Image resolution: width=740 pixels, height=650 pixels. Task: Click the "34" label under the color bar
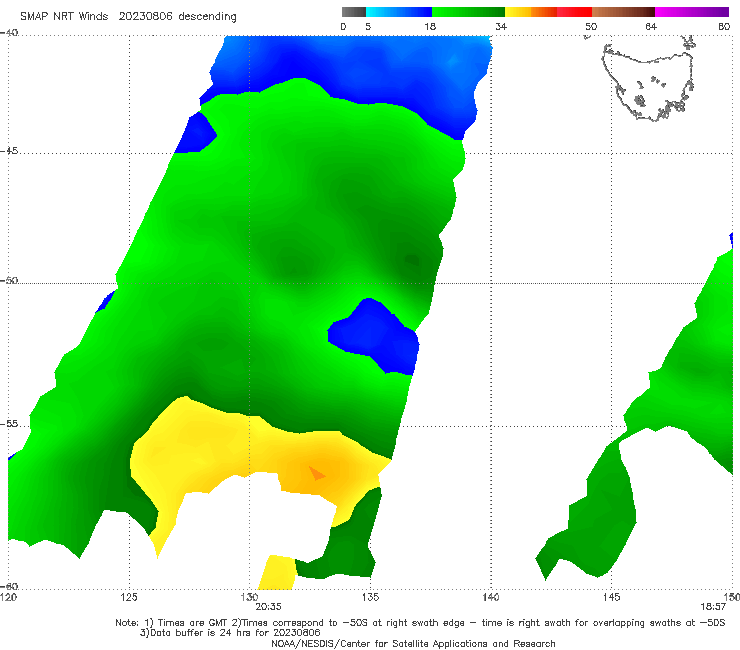click(x=501, y=26)
